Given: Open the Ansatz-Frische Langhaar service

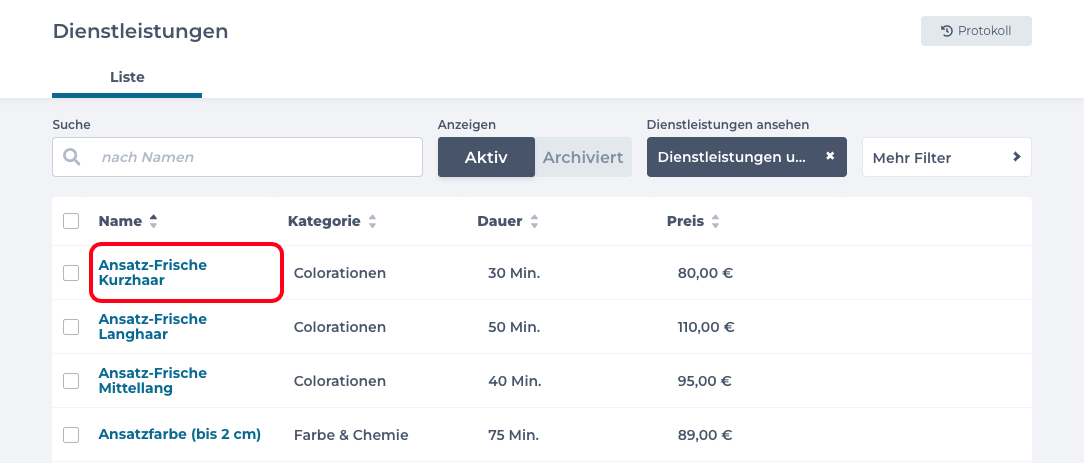Looking at the screenshot, I should point(153,327).
